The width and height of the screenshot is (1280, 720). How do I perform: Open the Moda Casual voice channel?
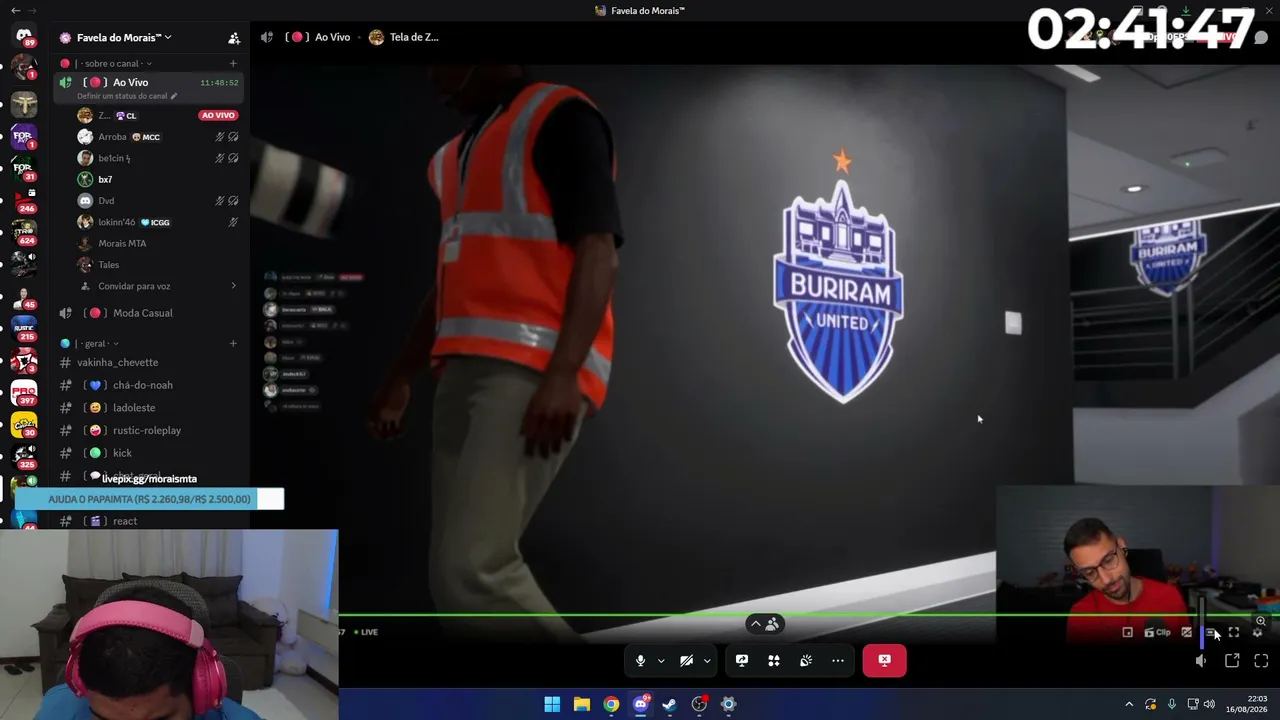150,313
